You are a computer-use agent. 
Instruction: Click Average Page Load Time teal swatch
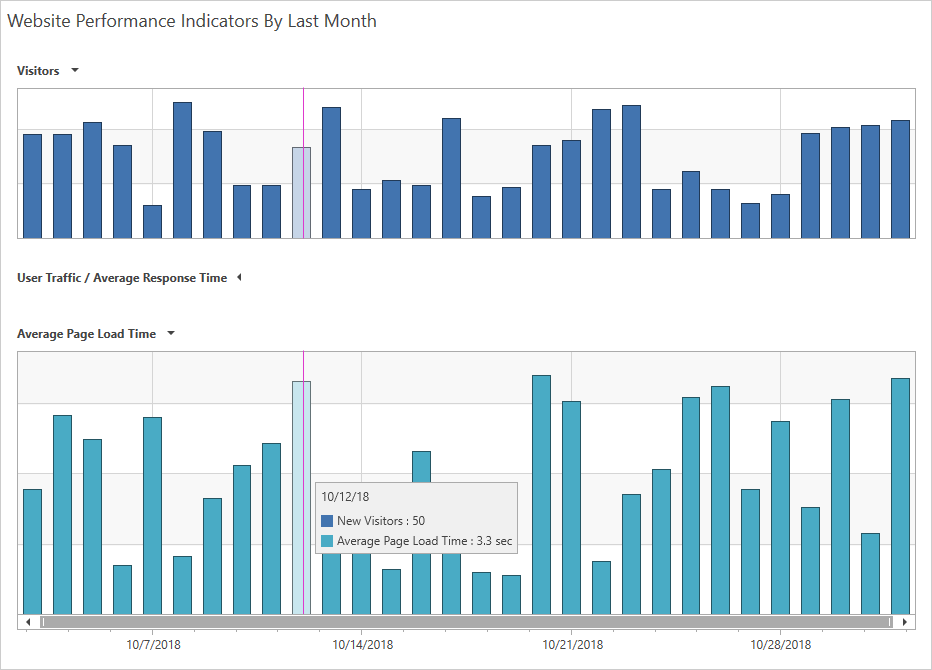point(327,541)
